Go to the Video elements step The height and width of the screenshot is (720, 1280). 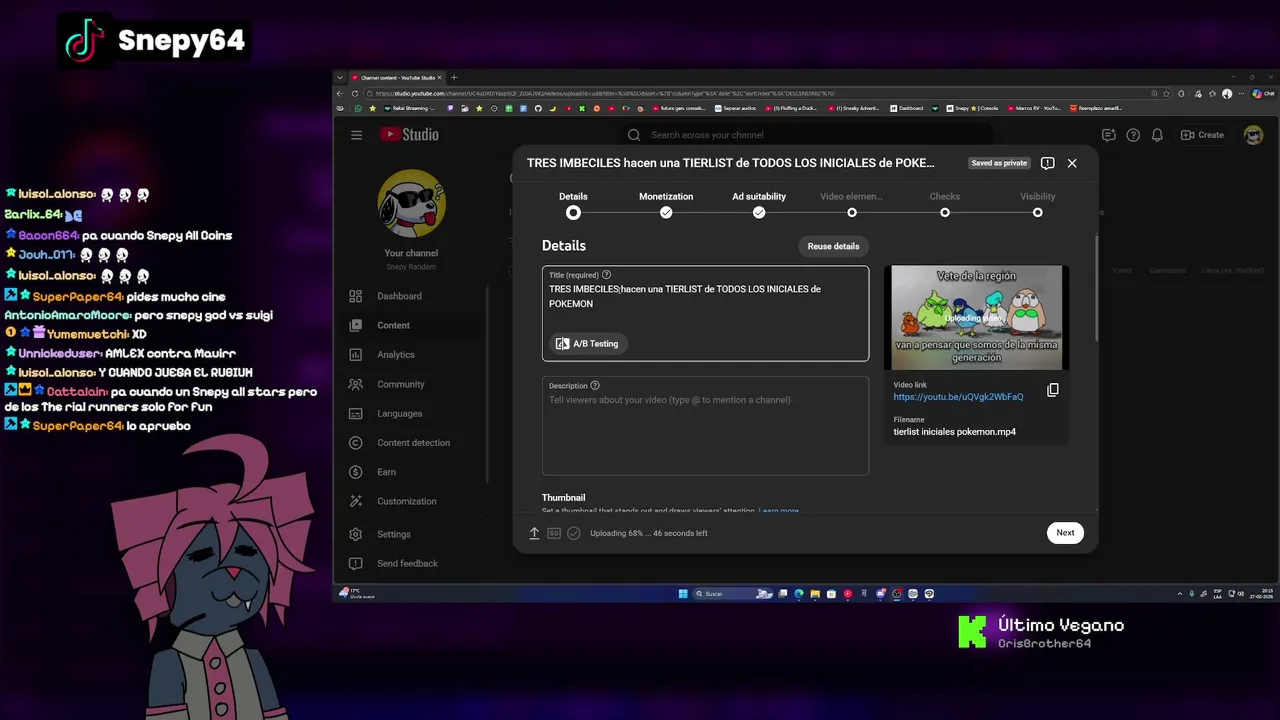(x=852, y=203)
